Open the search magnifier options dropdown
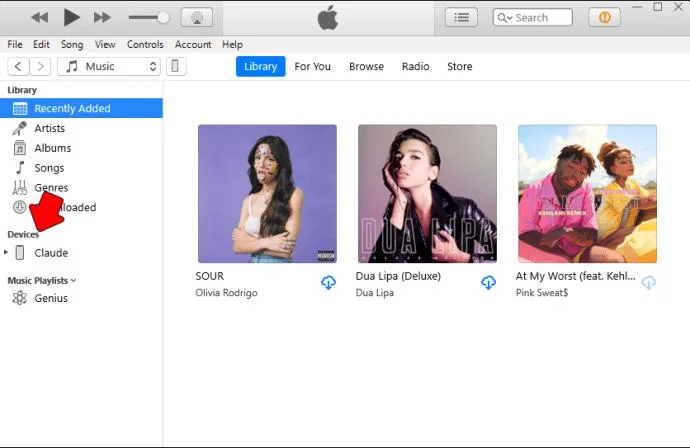This screenshot has width=690, height=448. click(x=504, y=18)
